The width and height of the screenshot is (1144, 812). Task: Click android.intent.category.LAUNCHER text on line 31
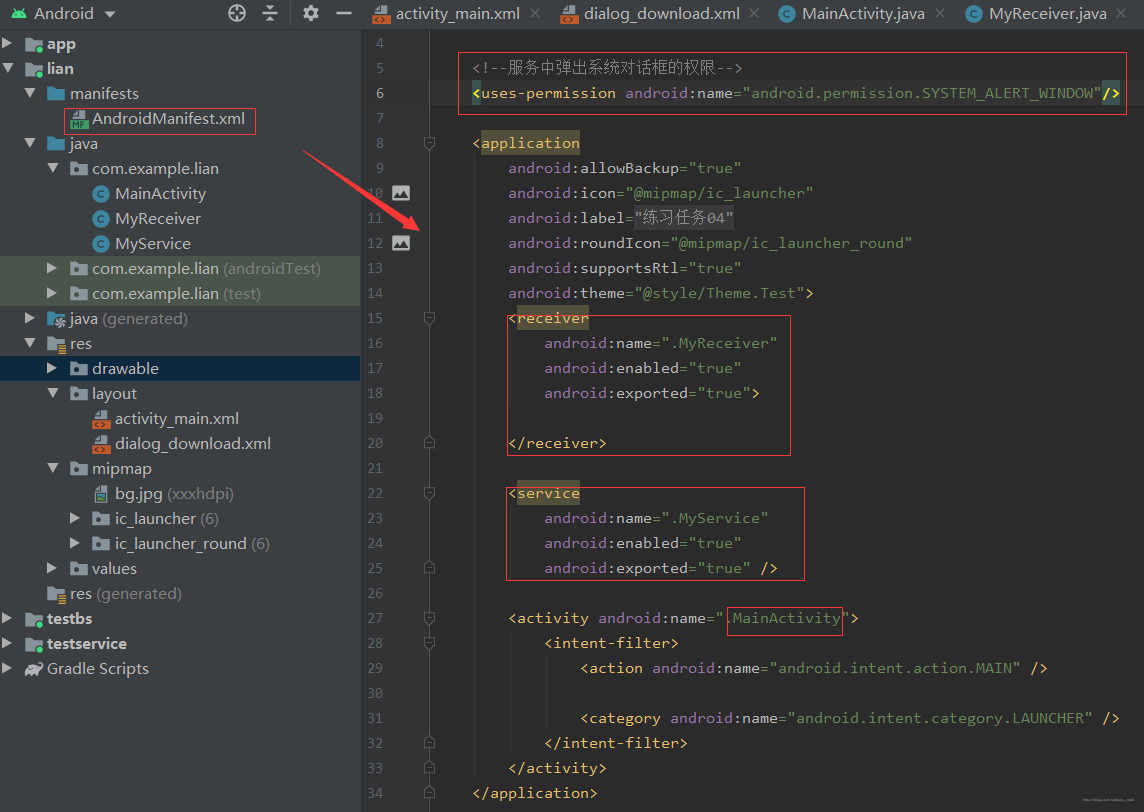click(x=940, y=718)
